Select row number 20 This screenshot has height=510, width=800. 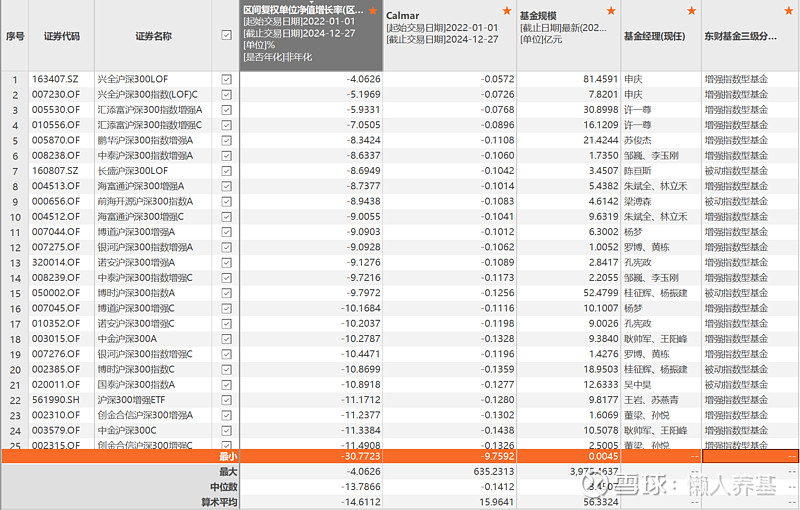tap(15, 370)
